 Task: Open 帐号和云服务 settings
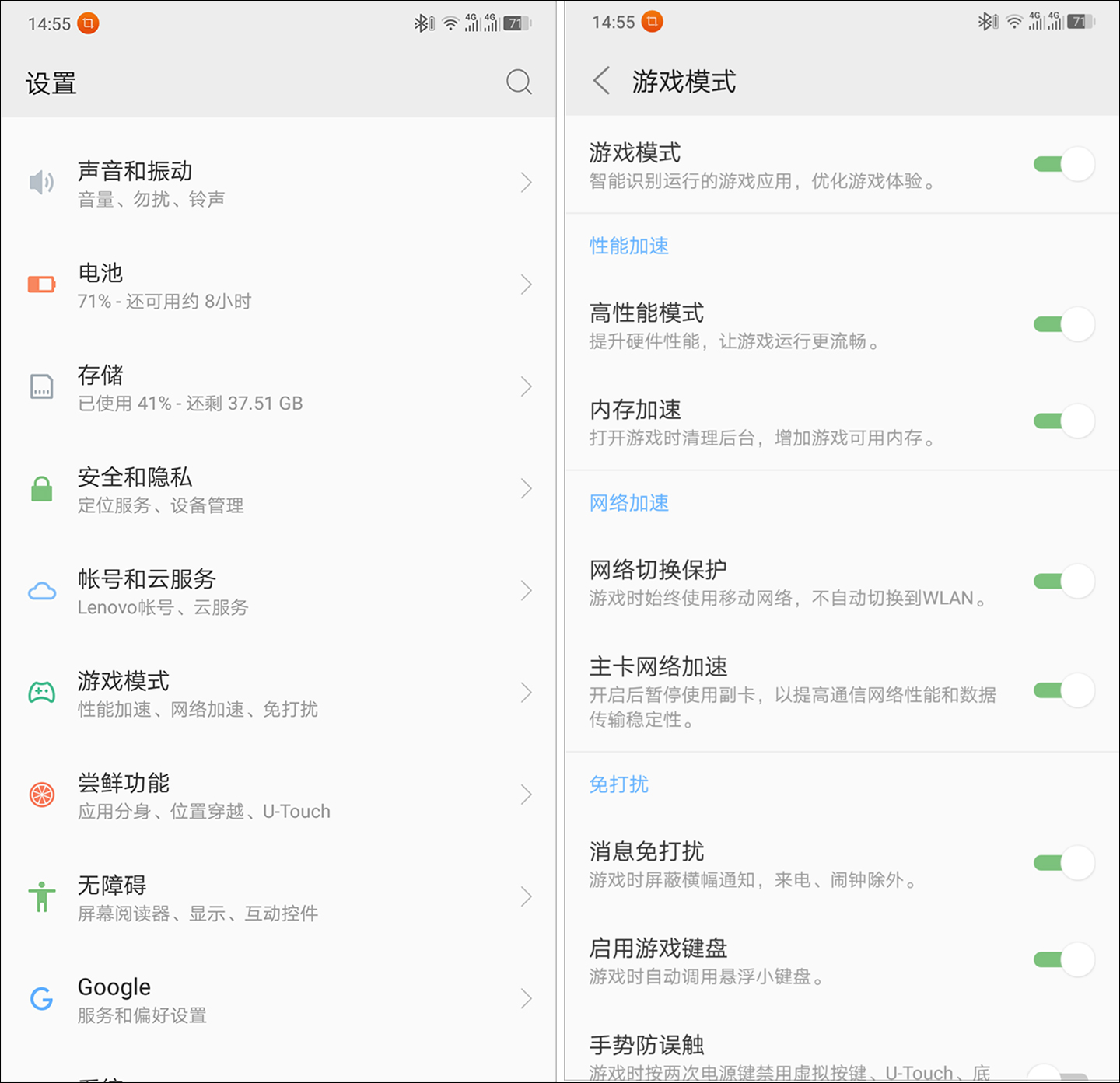[x=278, y=591]
